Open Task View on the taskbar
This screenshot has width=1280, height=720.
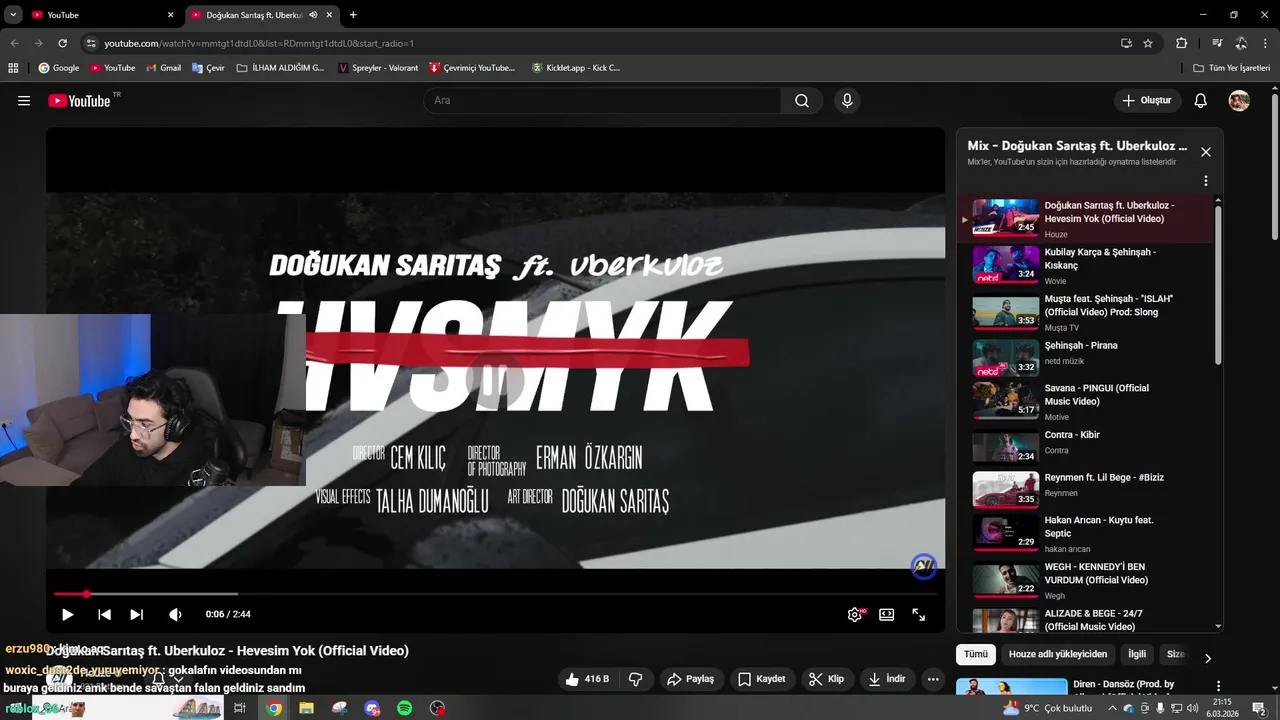[x=240, y=708]
